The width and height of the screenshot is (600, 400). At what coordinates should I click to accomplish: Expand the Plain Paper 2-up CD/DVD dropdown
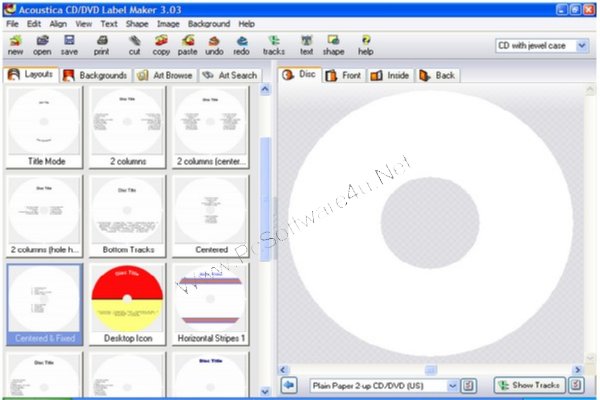tap(452, 386)
